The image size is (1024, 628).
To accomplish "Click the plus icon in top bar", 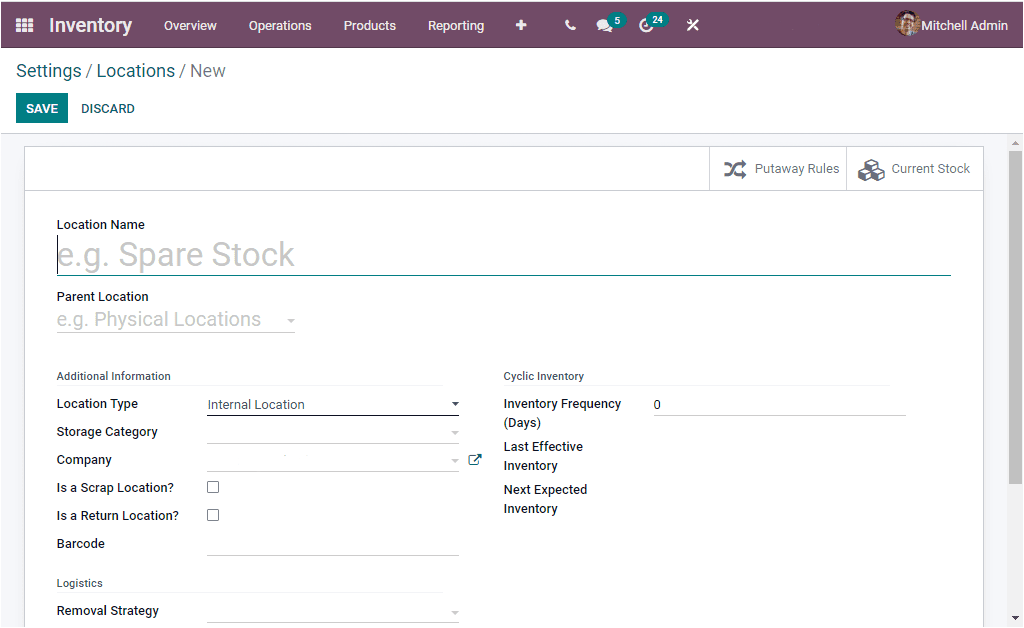I will pyautogui.click(x=520, y=25).
